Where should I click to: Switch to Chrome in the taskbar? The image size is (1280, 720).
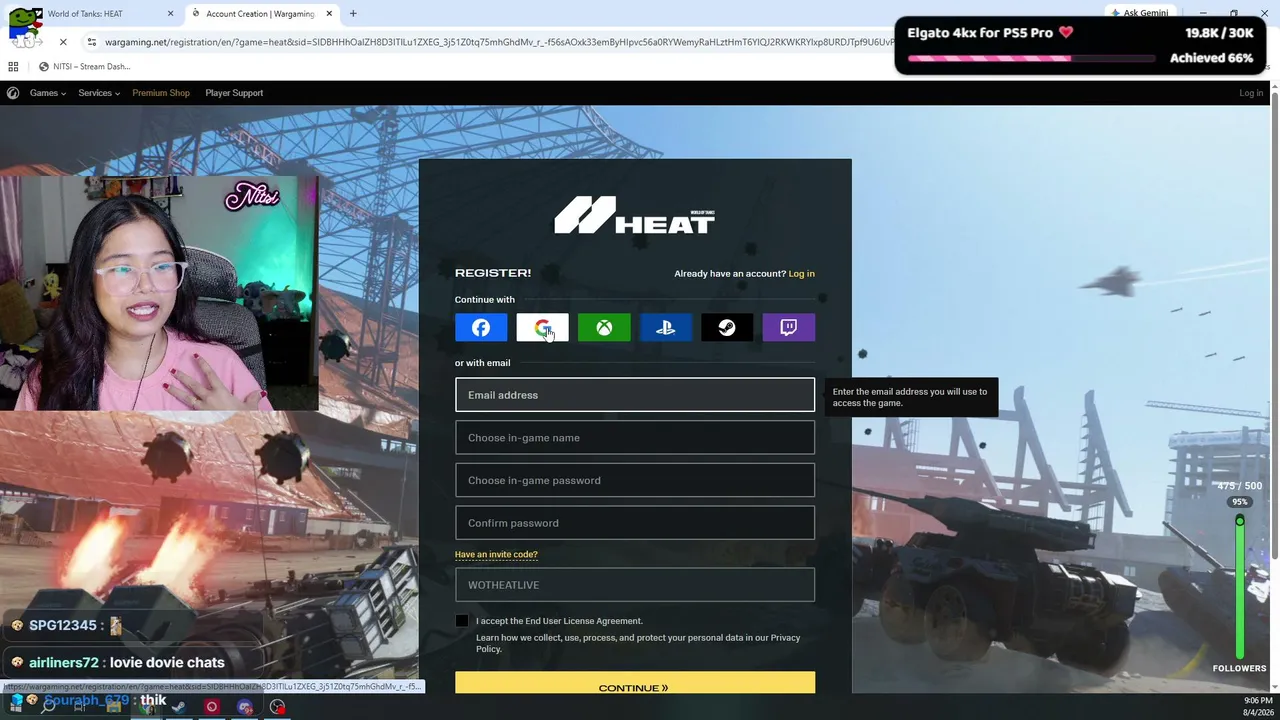coord(146,707)
